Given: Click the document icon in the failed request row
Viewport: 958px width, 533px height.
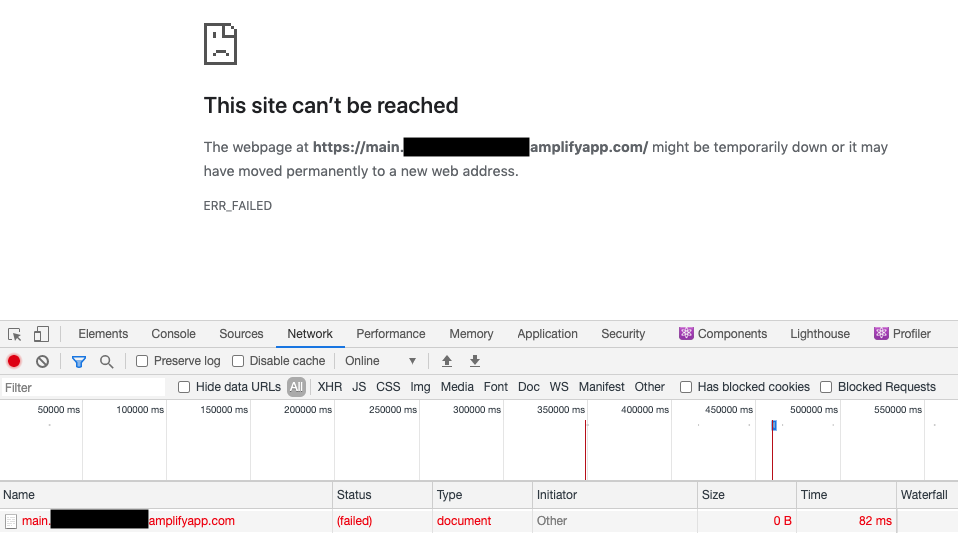Looking at the screenshot, I should coord(11,521).
